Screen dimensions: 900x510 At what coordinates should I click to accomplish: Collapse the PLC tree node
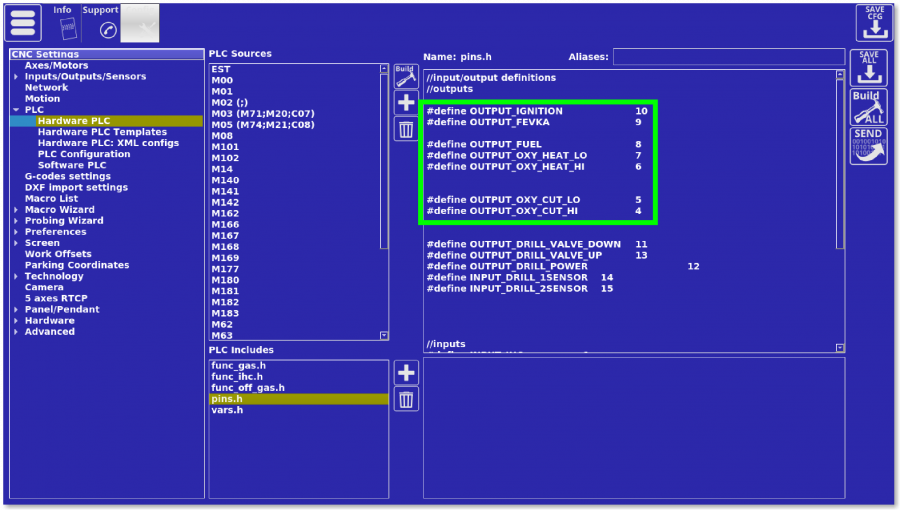[16, 110]
